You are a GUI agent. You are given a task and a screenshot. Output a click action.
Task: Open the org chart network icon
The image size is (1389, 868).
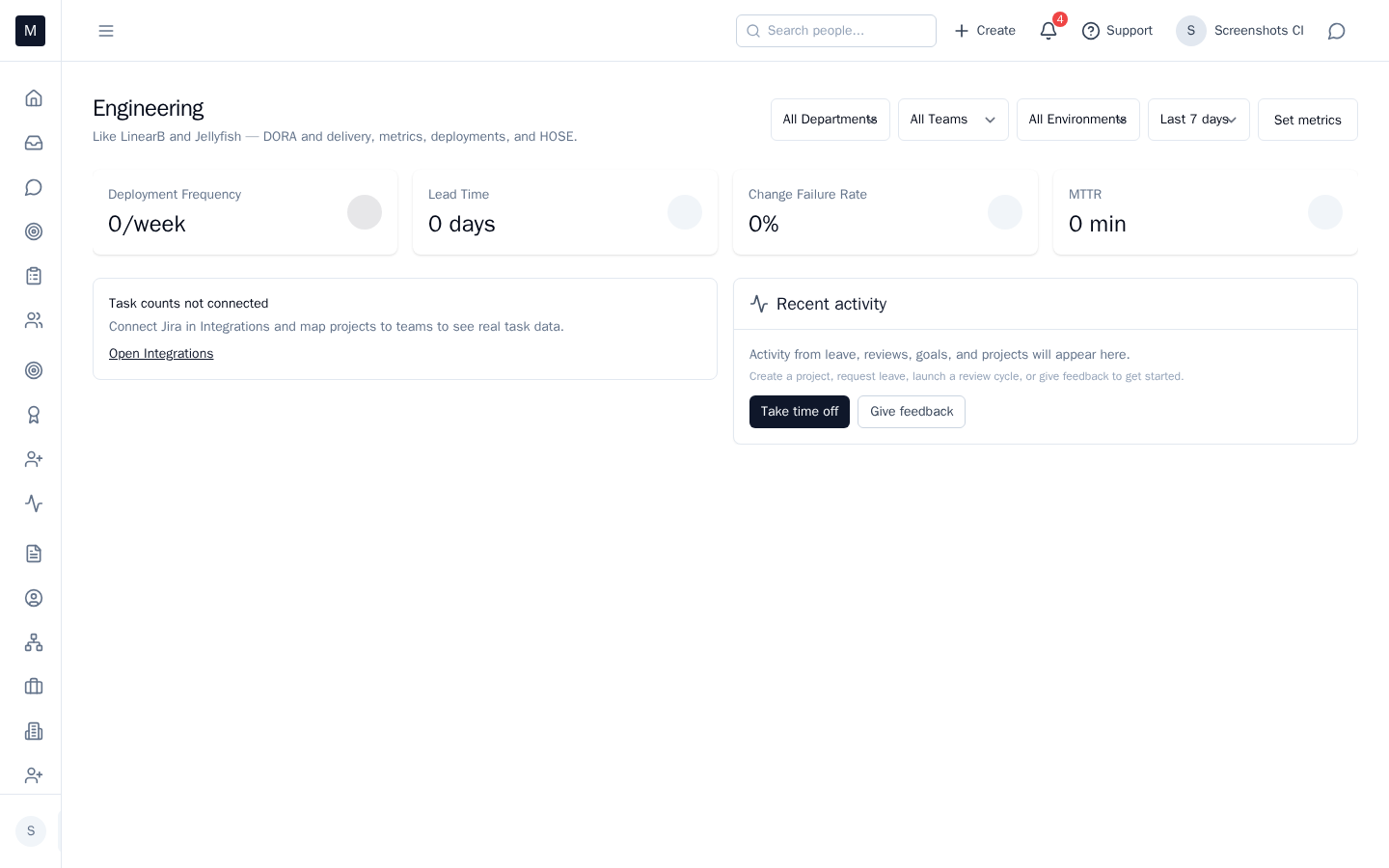coord(34,642)
